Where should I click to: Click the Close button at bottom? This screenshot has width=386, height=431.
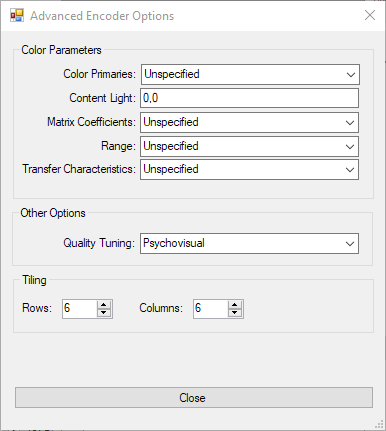(x=194, y=397)
